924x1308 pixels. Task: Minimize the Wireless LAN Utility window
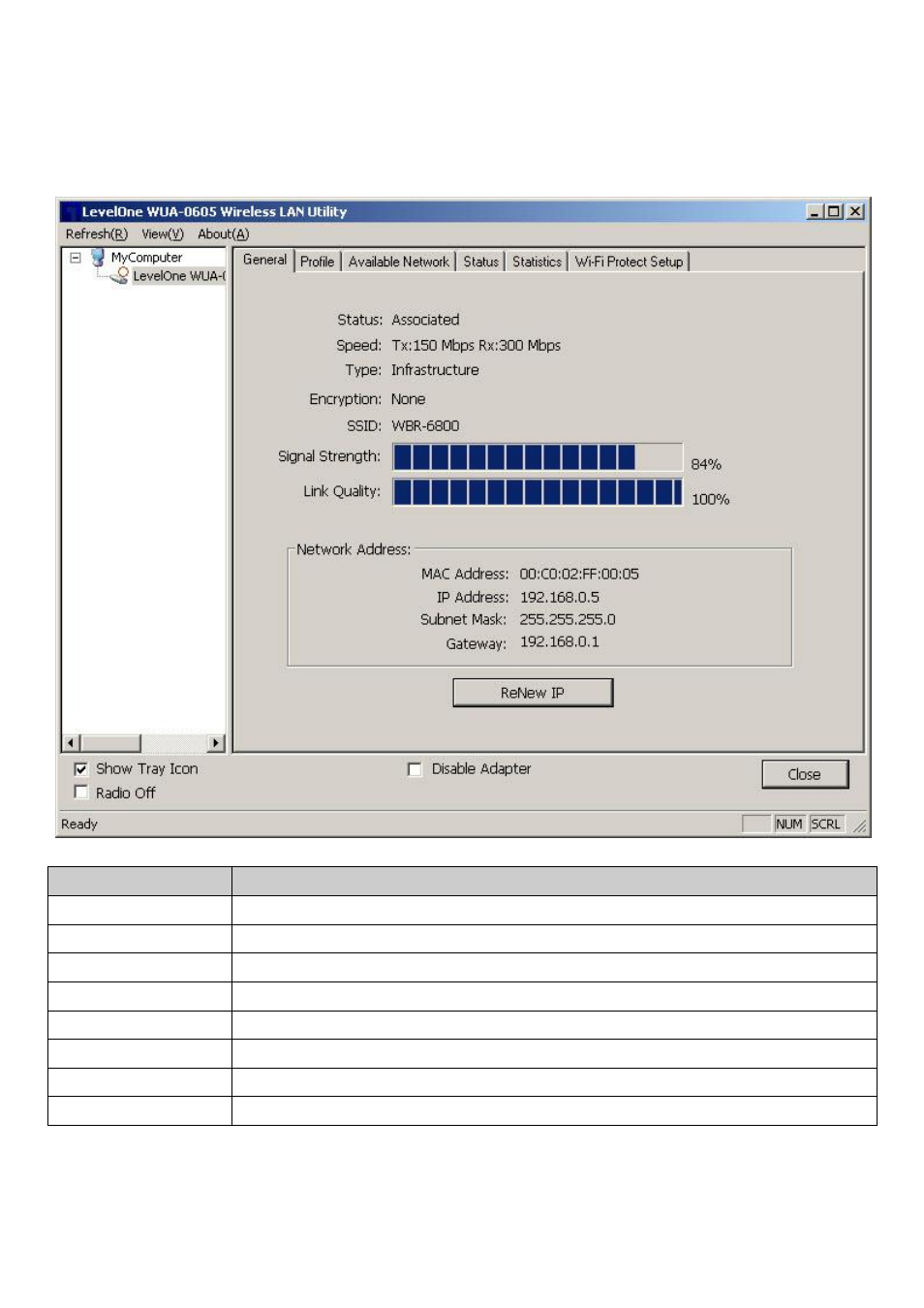point(815,211)
